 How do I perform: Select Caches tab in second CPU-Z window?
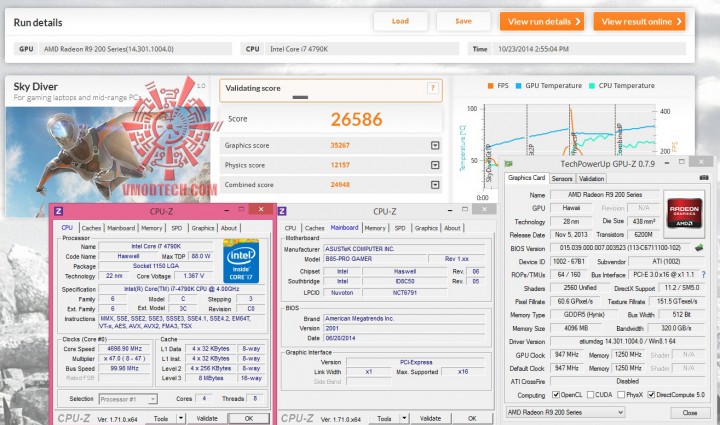click(x=315, y=228)
